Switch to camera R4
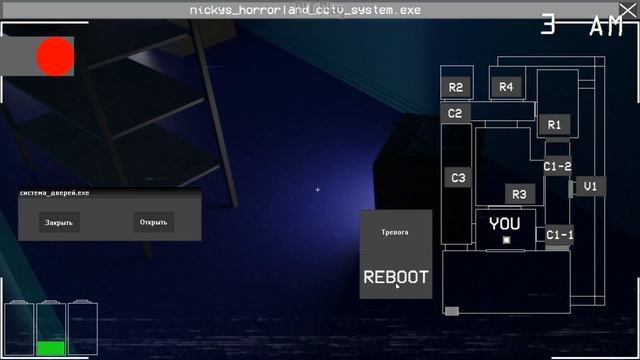This screenshot has height=360, width=640. pos(506,87)
